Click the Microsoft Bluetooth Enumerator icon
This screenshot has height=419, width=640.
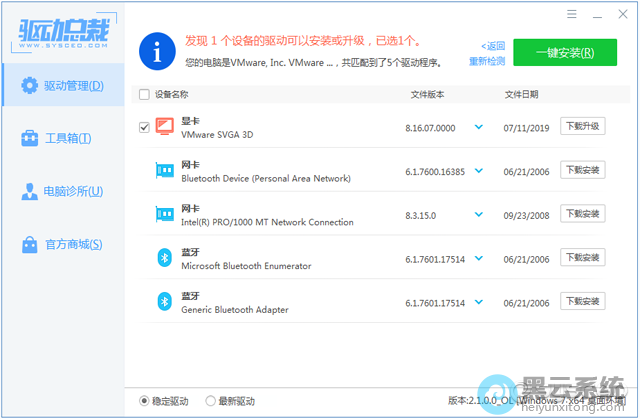[x=165, y=258]
